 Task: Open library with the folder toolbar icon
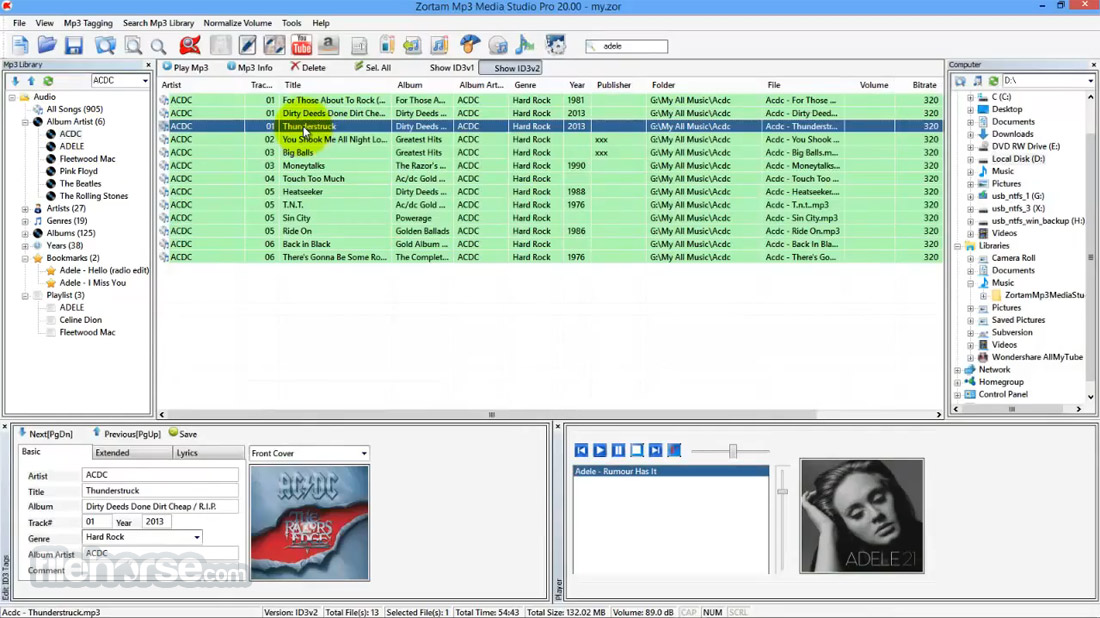pyautogui.click(x=47, y=46)
